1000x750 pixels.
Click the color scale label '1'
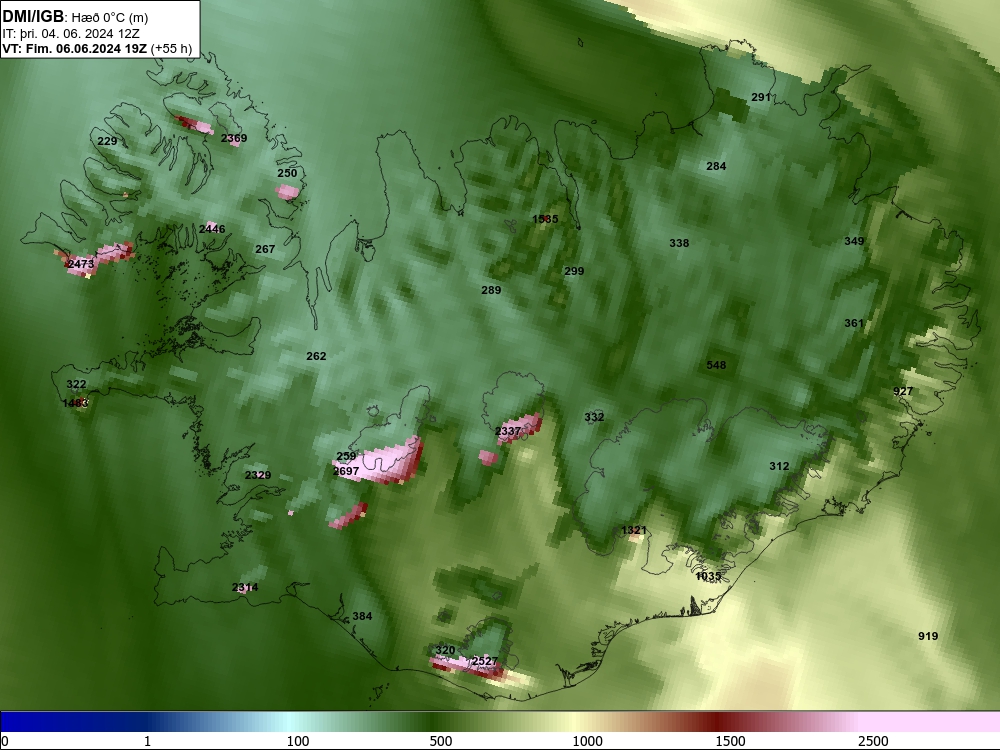pos(147,741)
